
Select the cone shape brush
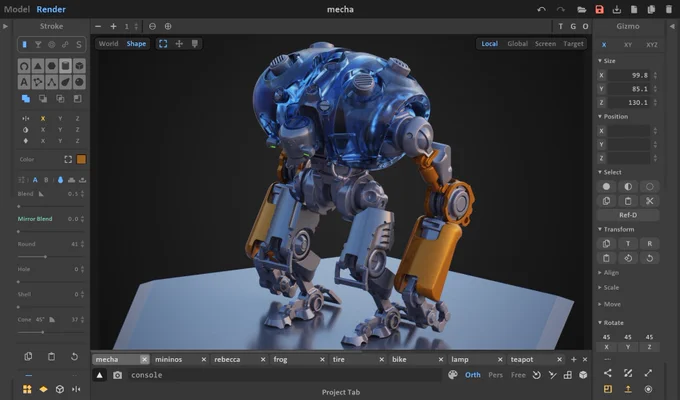point(38,66)
